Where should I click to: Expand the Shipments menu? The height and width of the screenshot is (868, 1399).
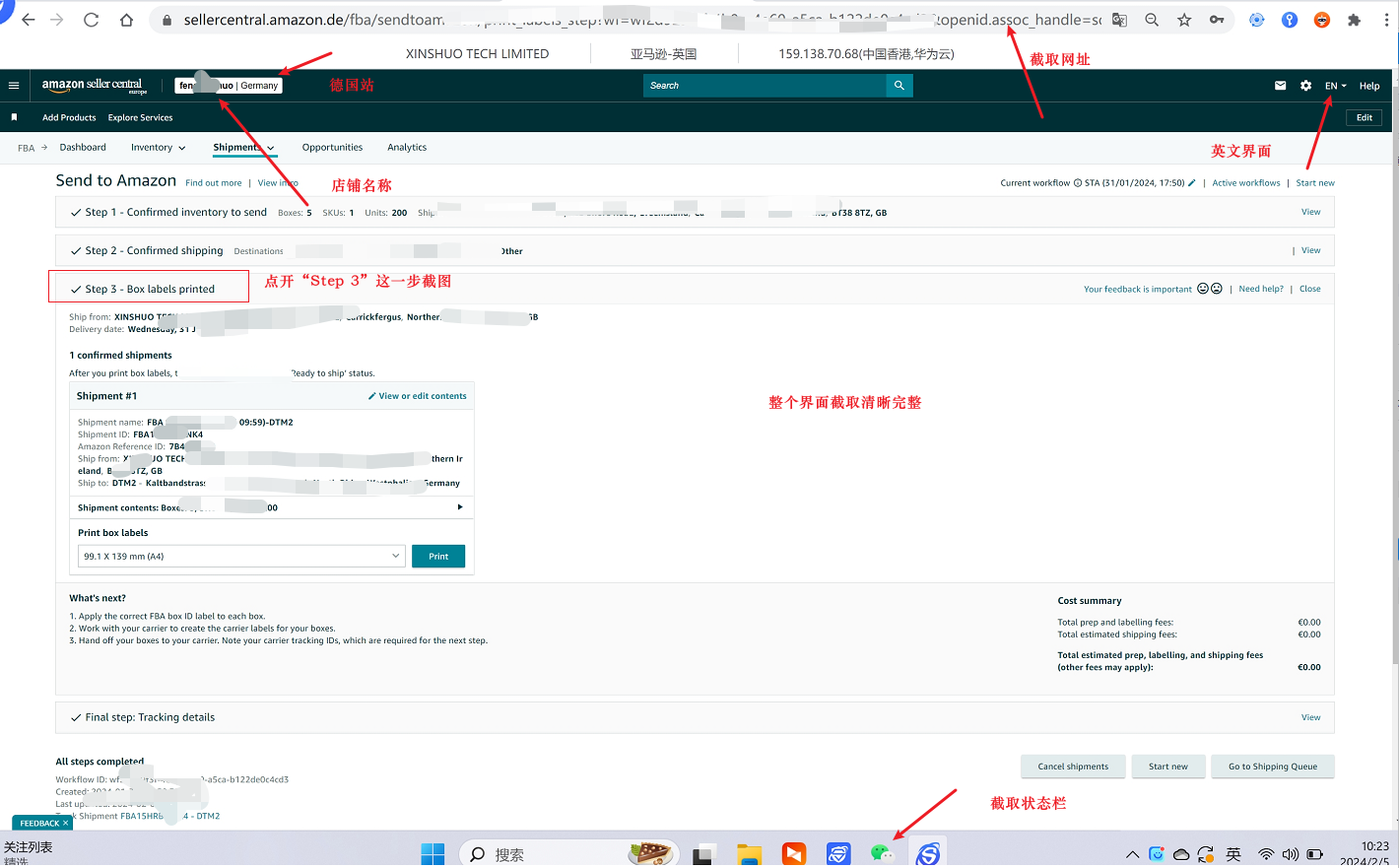243,148
